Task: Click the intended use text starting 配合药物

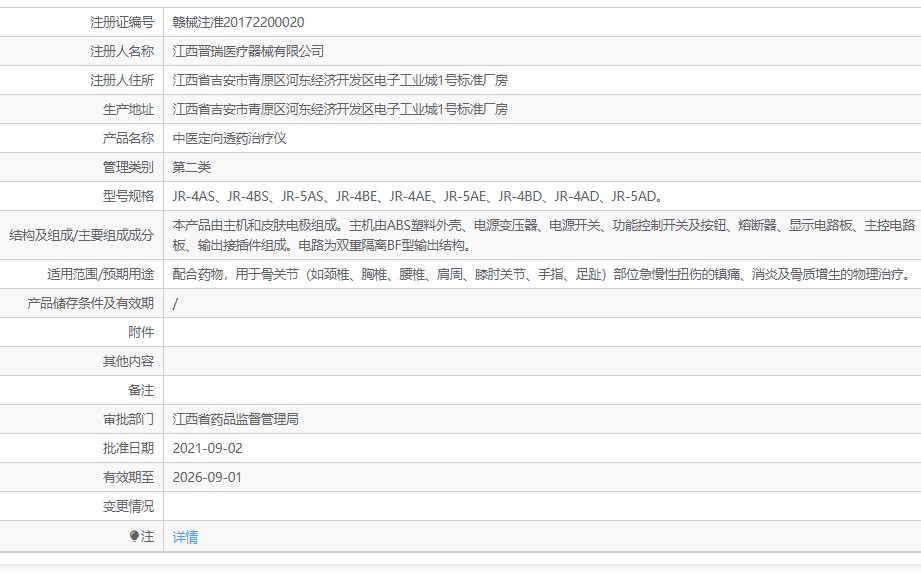Action: pyautogui.click(x=542, y=274)
